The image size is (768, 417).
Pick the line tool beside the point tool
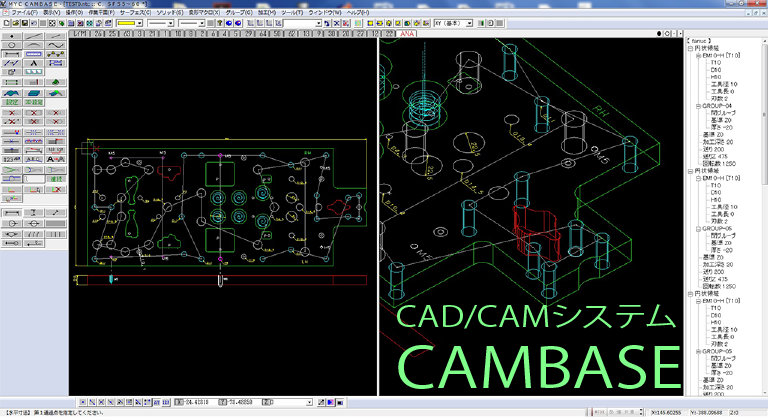34,36
